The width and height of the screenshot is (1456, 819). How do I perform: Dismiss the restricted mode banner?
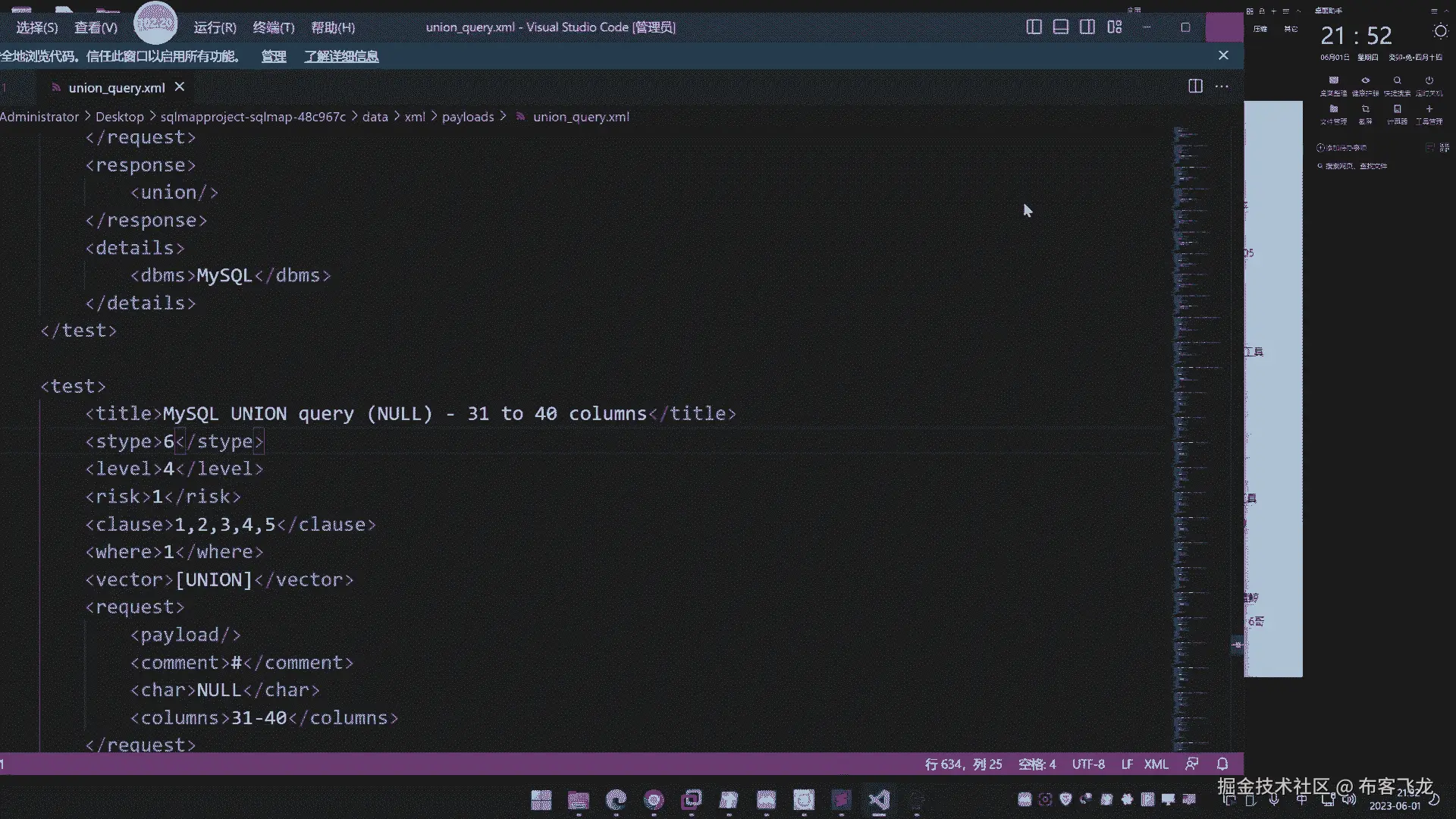[1223, 55]
